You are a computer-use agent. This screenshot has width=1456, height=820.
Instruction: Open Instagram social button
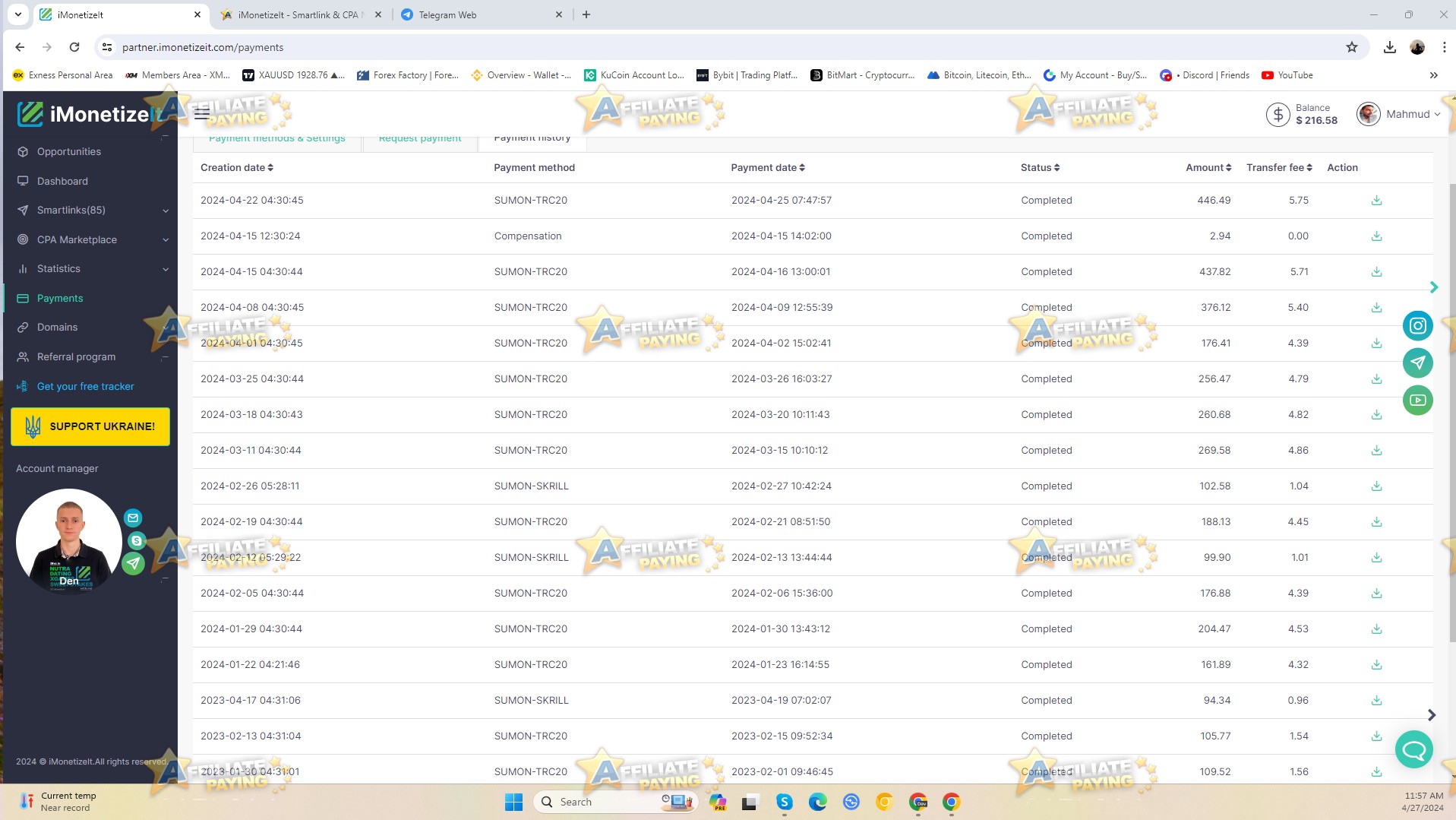[x=1417, y=326]
